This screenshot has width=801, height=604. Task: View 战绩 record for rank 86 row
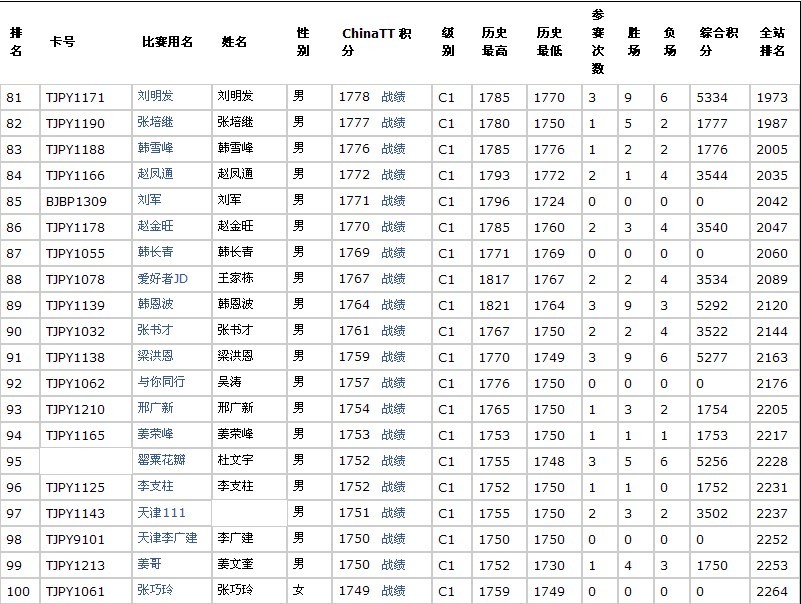(393, 227)
